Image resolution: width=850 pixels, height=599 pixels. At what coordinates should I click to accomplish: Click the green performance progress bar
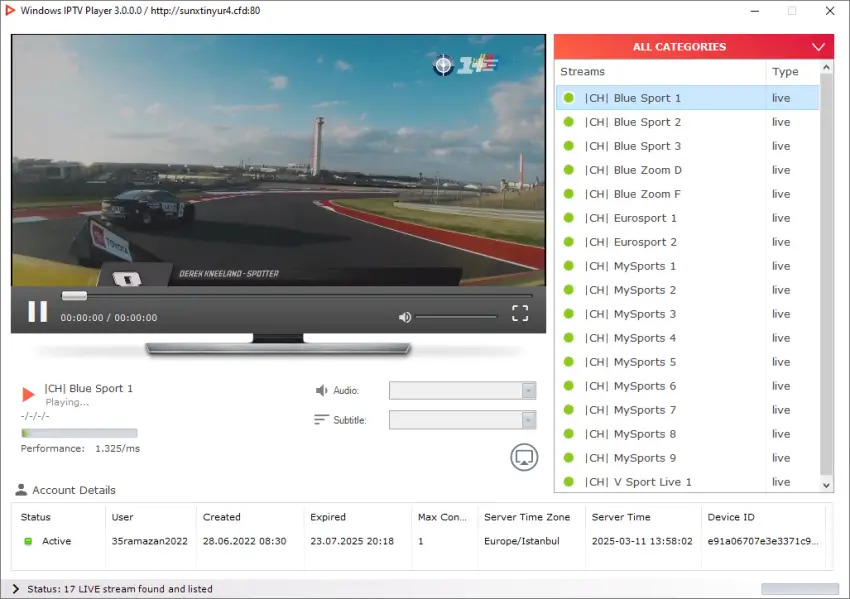[x=79, y=433]
